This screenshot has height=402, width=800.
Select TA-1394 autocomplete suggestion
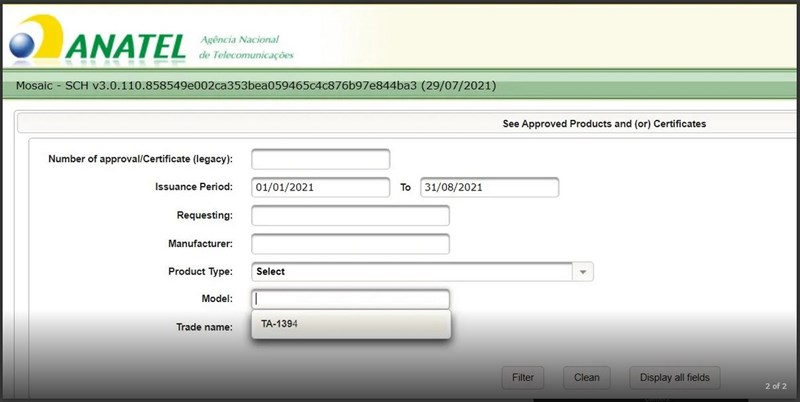(x=351, y=324)
